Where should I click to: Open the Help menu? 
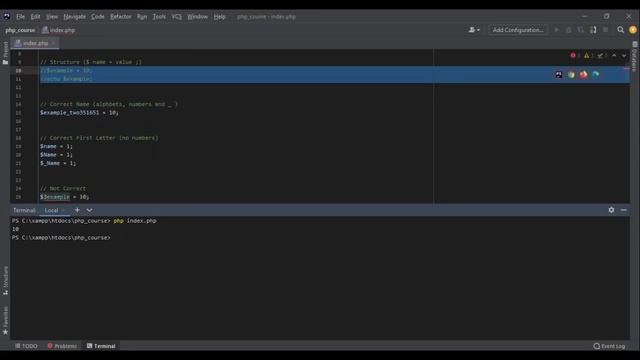220,17
